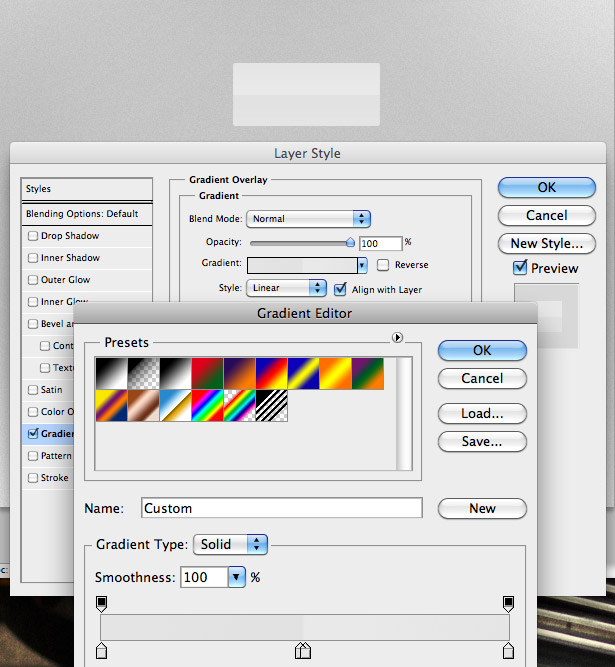This screenshot has height=667, width=615.
Task: Click the Opacity slider handle
Action: [350, 242]
